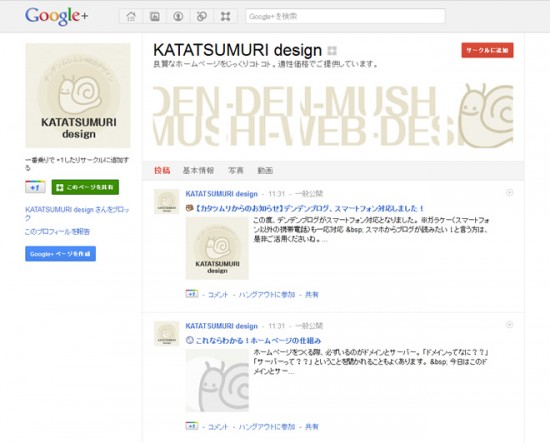Select the 投稿 tab

[x=162, y=170]
